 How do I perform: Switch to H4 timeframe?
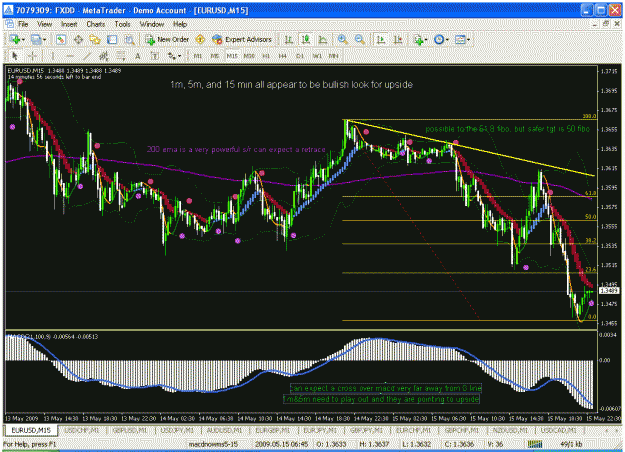click(283, 56)
